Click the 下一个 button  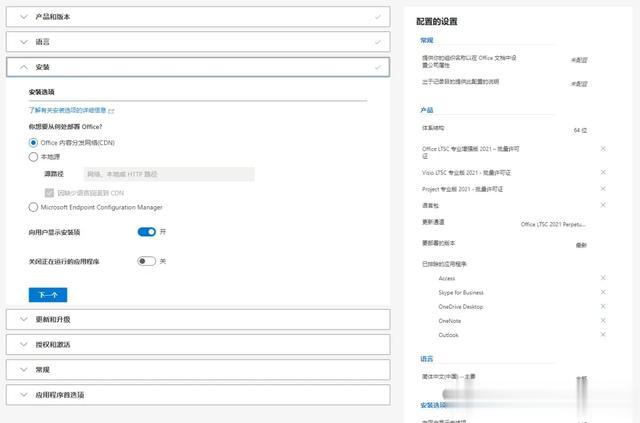[x=48, y=295]
